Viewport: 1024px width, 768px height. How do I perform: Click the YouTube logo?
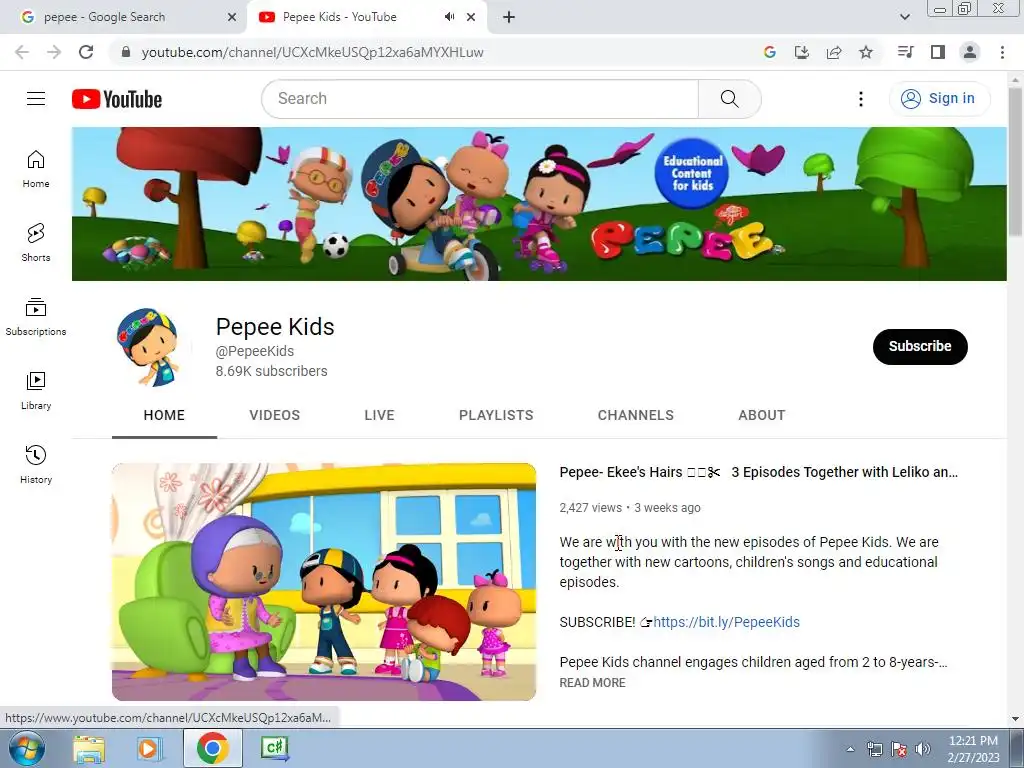click(117, 99)
